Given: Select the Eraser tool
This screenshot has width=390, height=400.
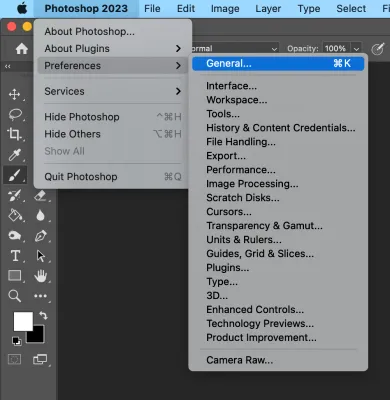Looking at the screenshot, I should coord(40,195).
